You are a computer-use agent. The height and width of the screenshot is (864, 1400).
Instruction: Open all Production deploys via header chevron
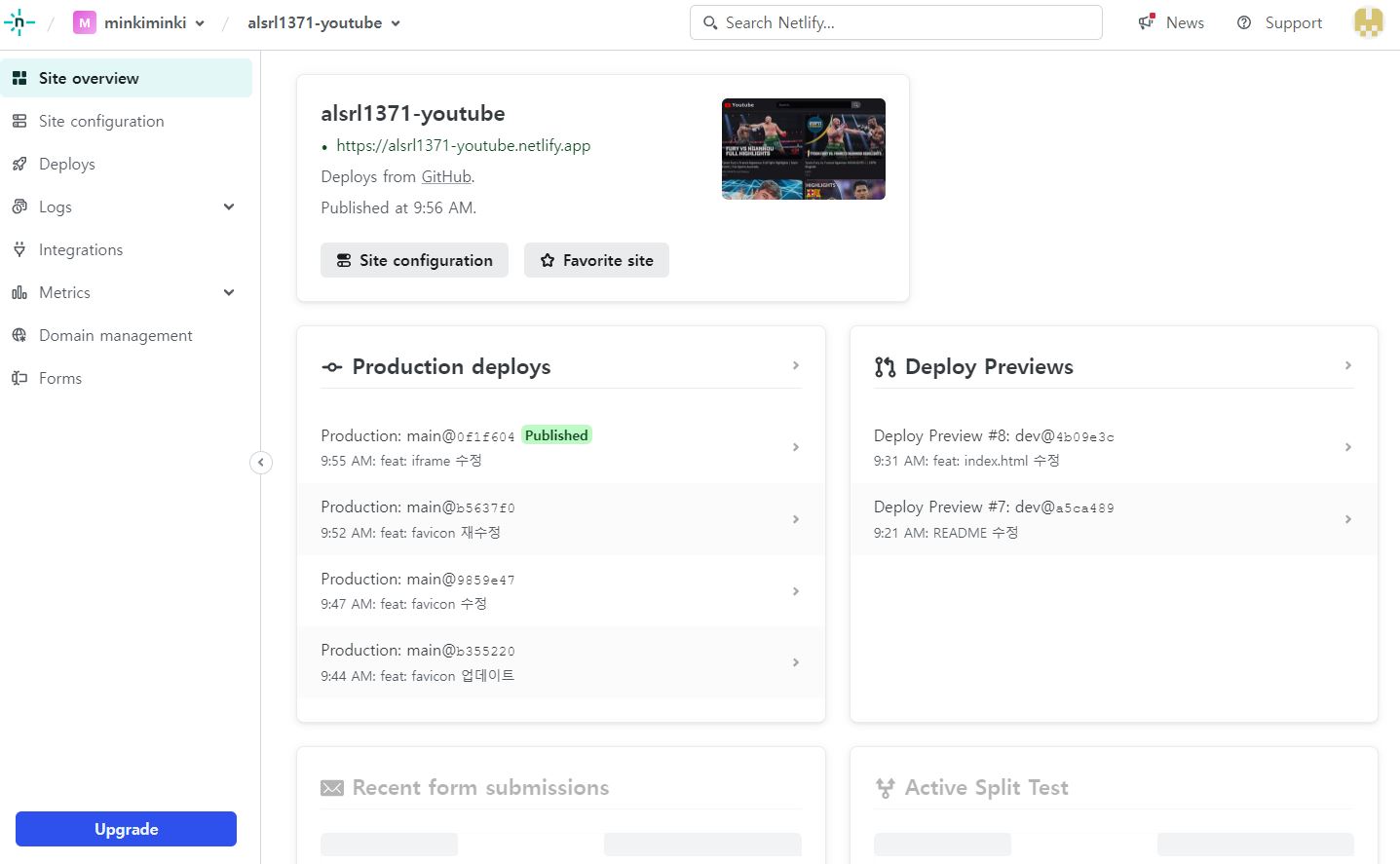coord(796,365)
